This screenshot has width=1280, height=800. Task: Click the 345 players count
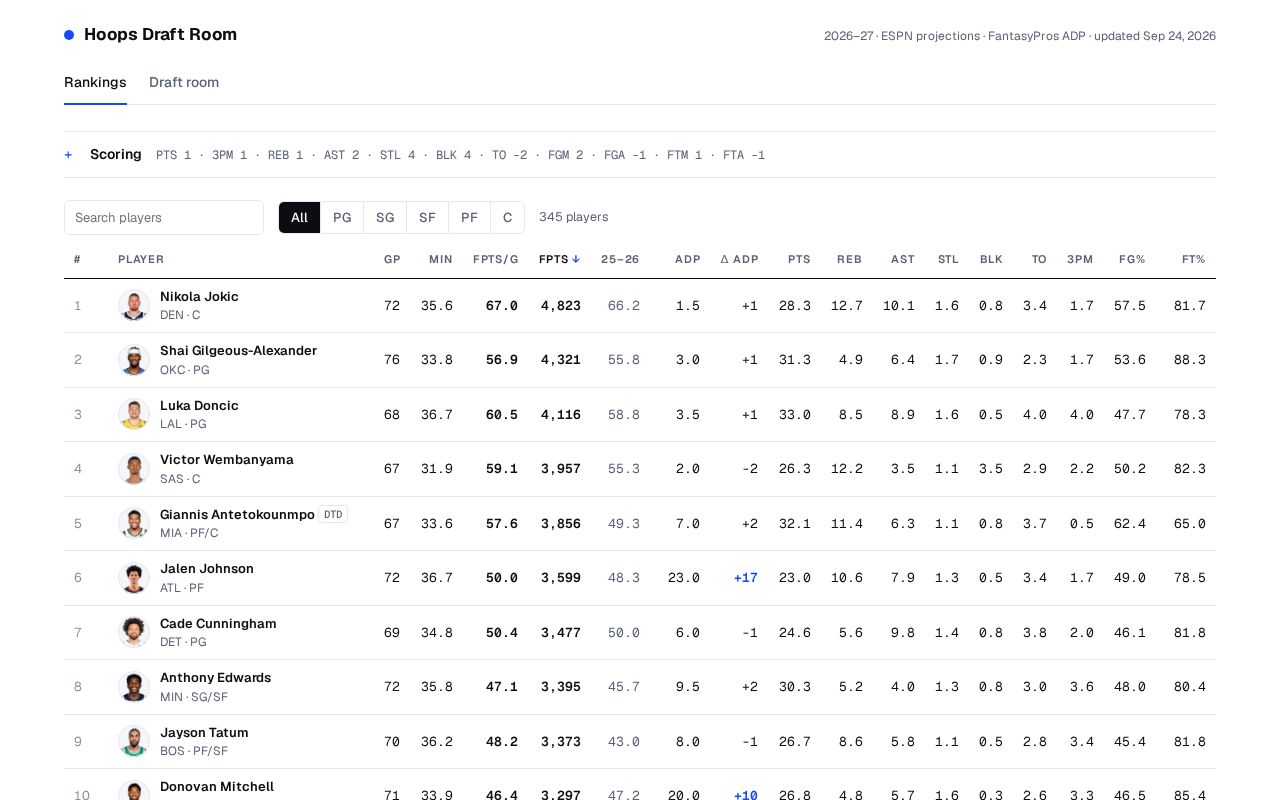pos(573,217)
